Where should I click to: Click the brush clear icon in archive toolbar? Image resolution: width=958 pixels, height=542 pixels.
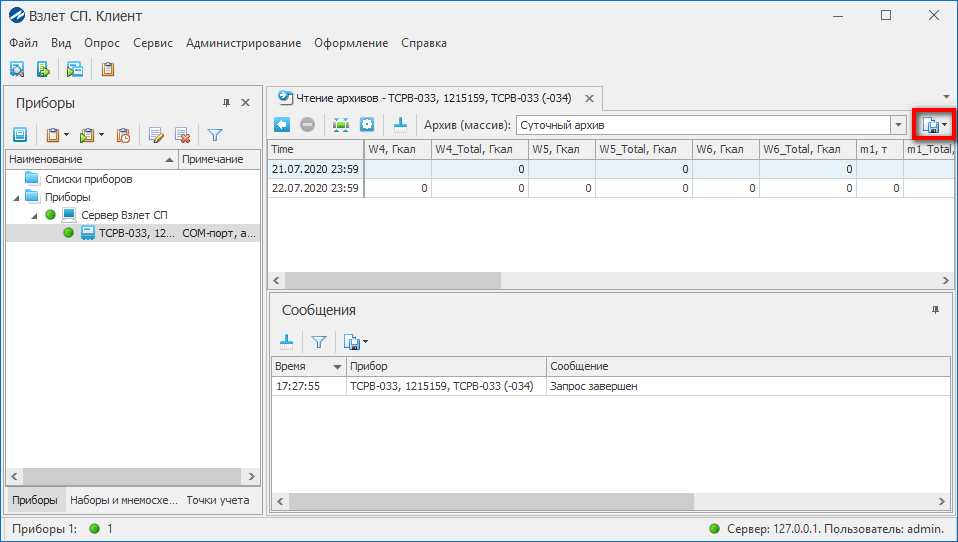[x=400, y=125]
